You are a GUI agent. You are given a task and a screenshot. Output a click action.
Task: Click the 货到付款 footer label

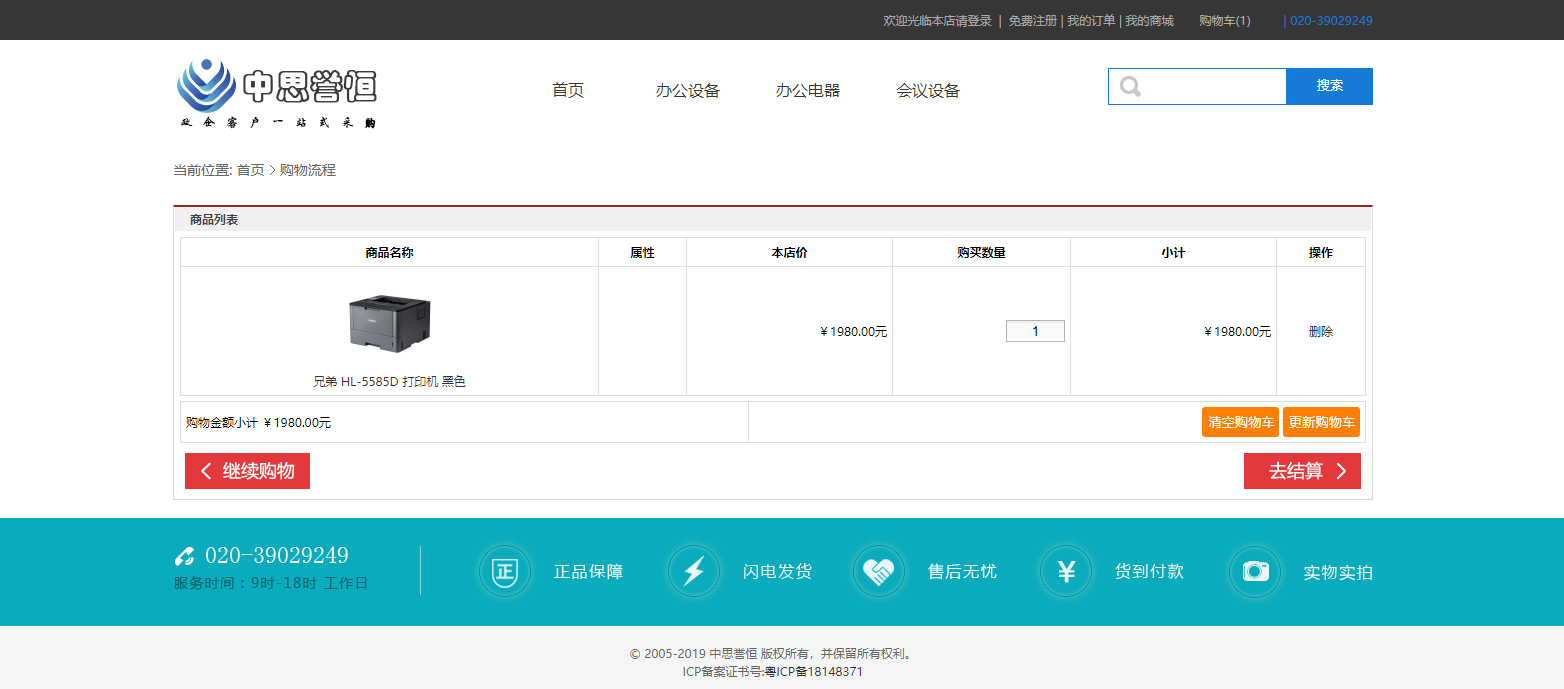click(x=1149, y=572)
